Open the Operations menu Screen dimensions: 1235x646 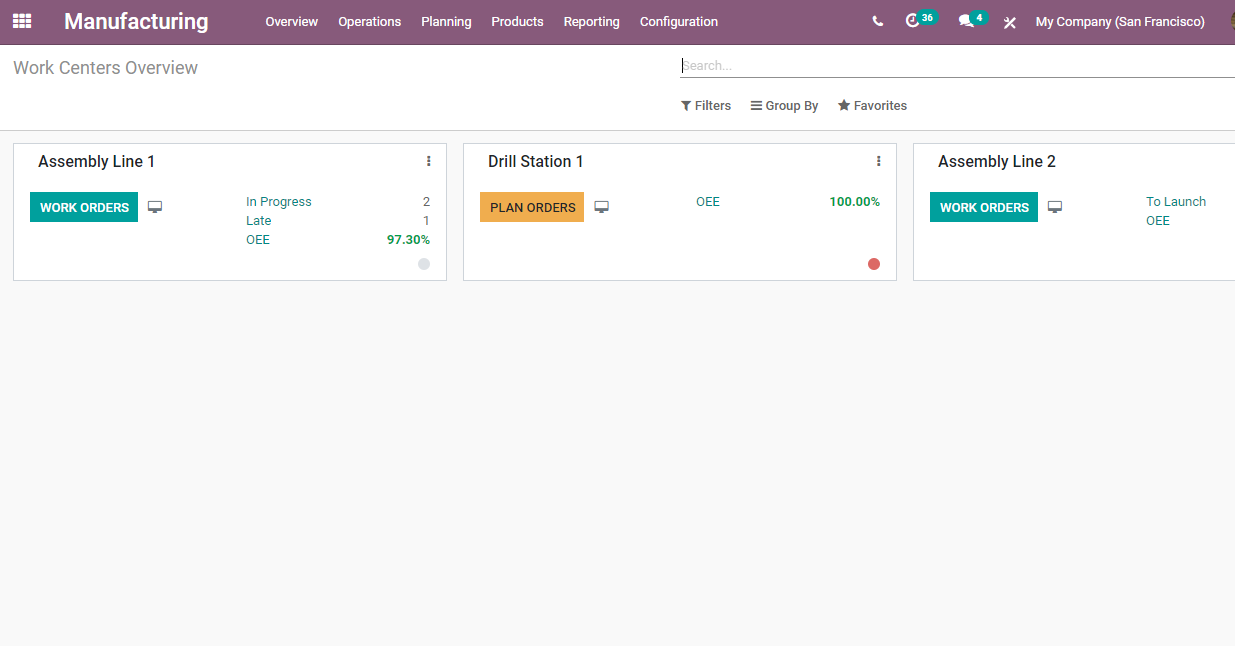coord(370,22)
